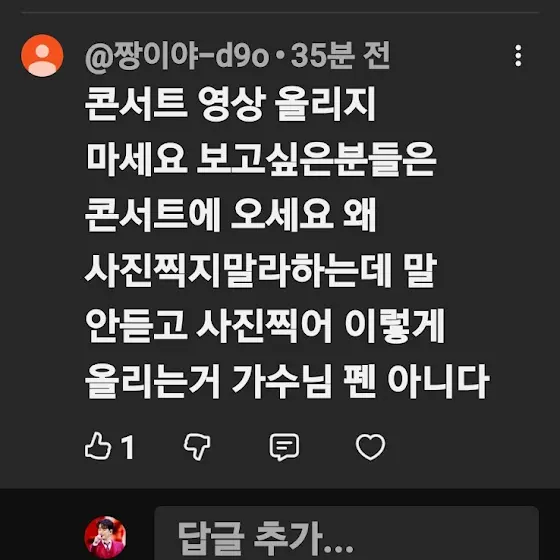Open the three-dot comment options menu
Screen dimensions: 560x560
[x=518, y=56]
